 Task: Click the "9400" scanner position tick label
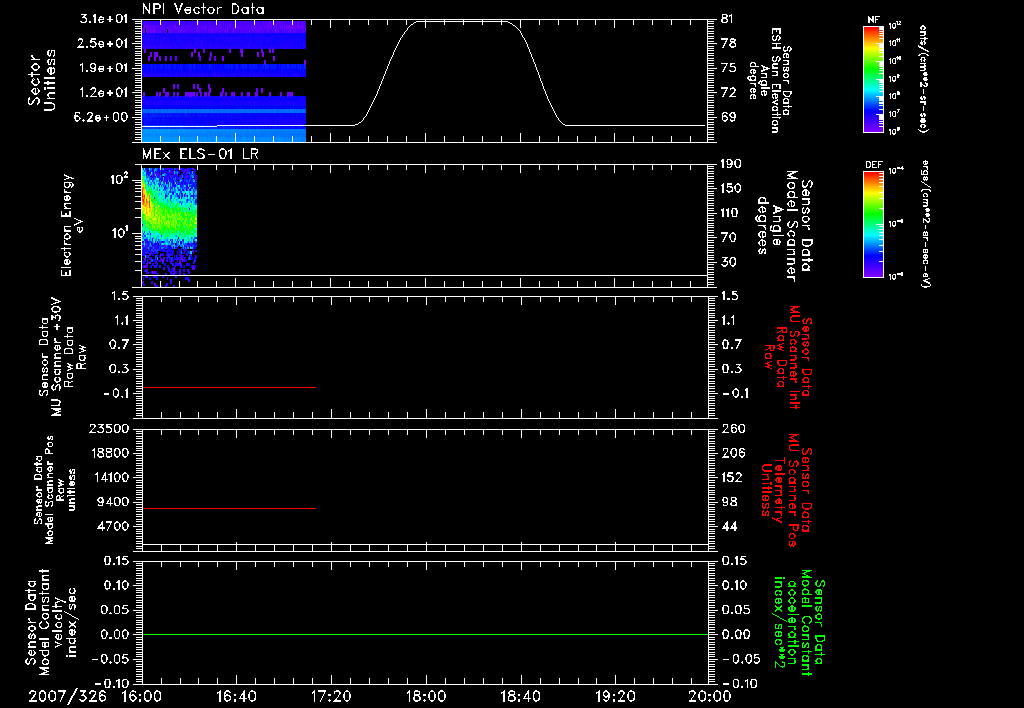(112, 502)
